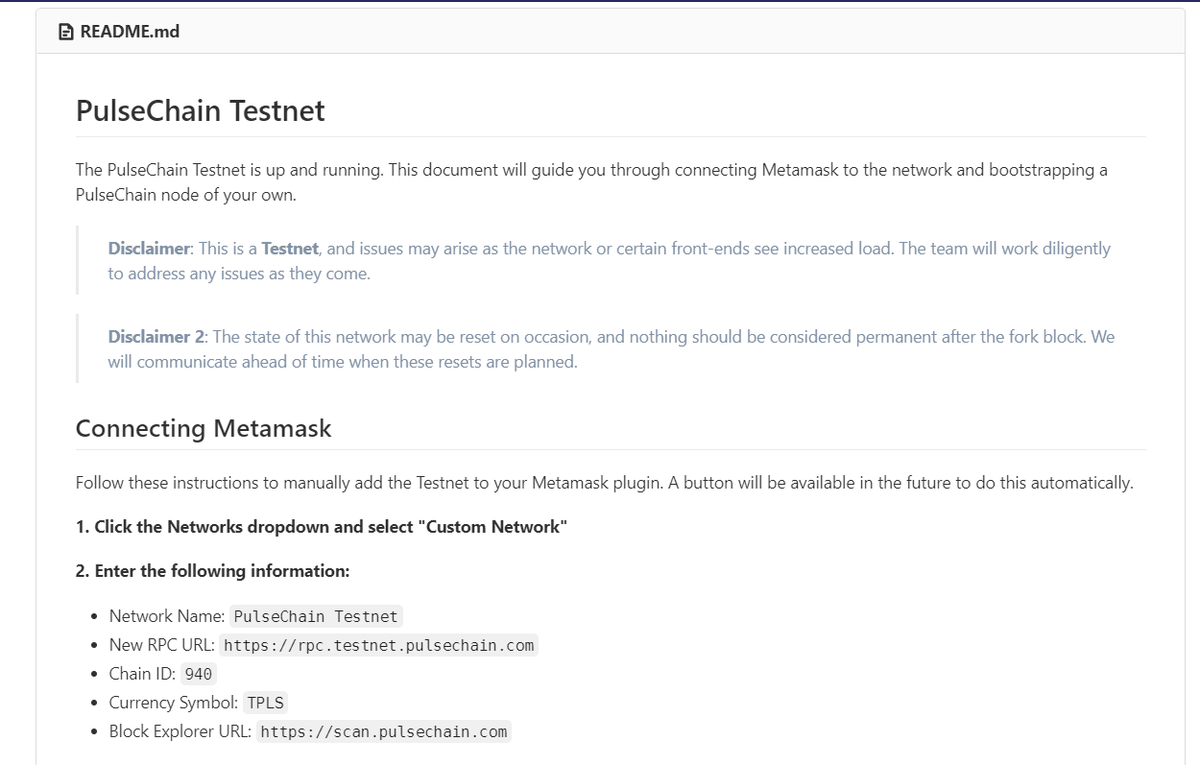
Task: Click the https://scan.pulsechain.com explorer URL
Action: click(384, 732)
